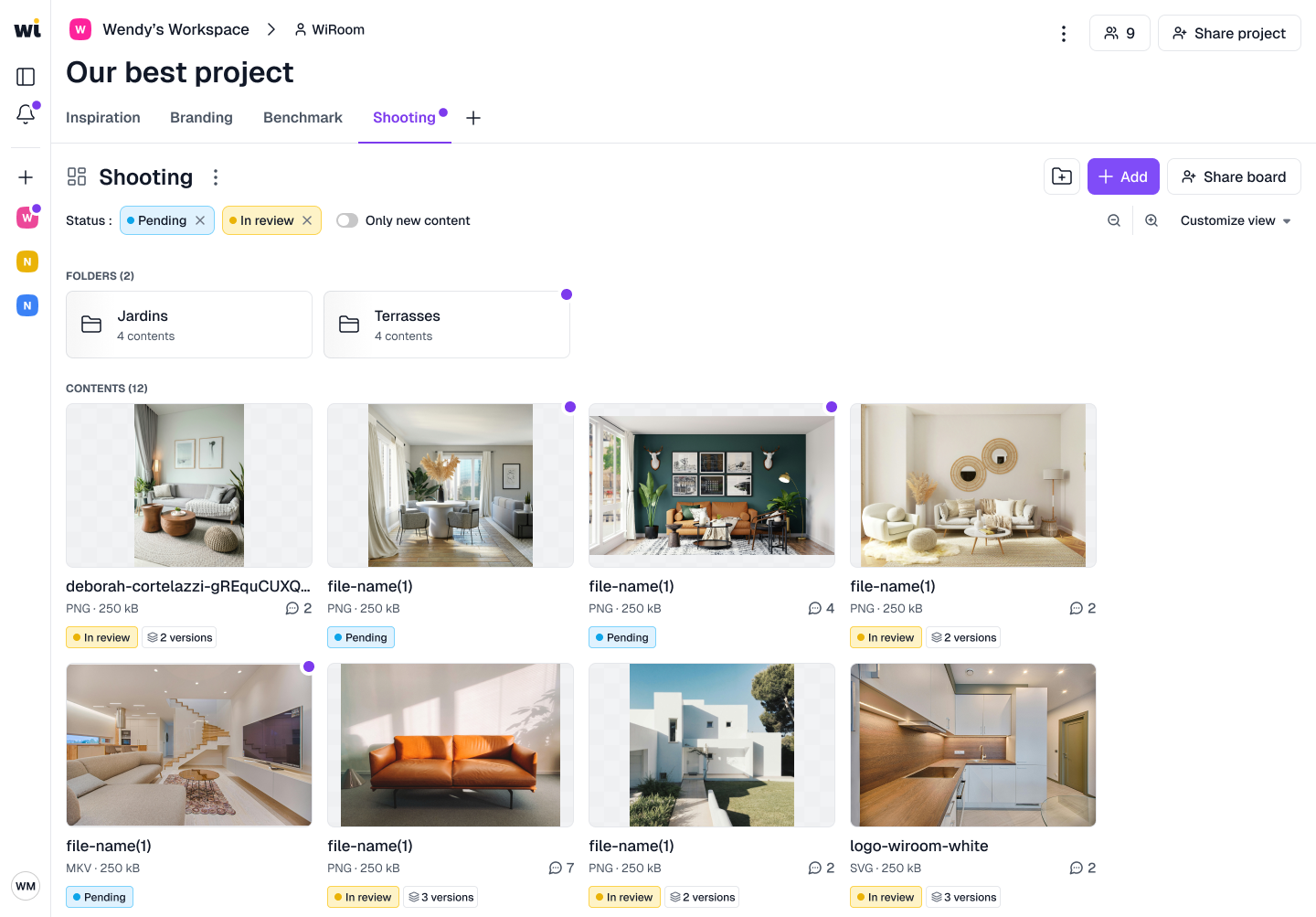Click Pending status on MKV file
The image size is (1316, 917).
coord(100,897)
